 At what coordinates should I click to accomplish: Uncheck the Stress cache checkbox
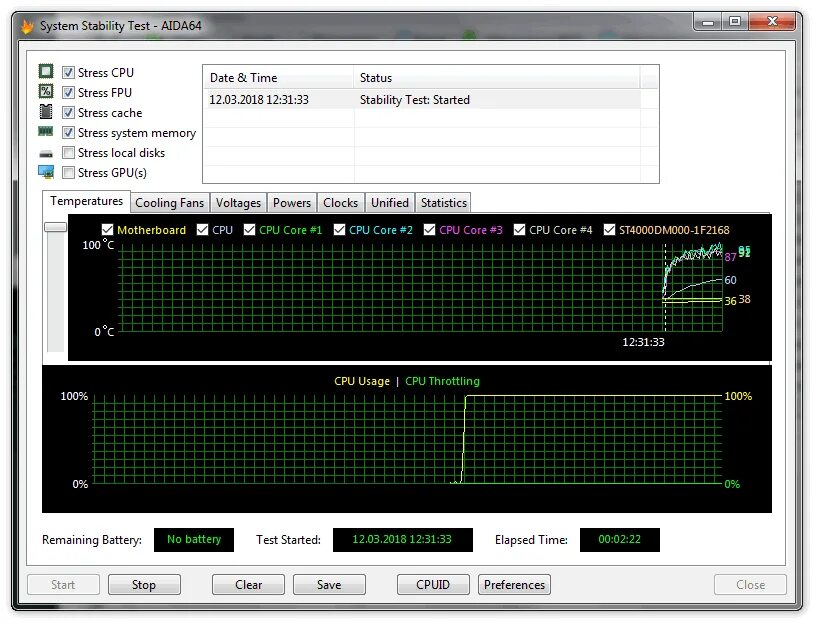pyautogui.click(x=68, y=112)
